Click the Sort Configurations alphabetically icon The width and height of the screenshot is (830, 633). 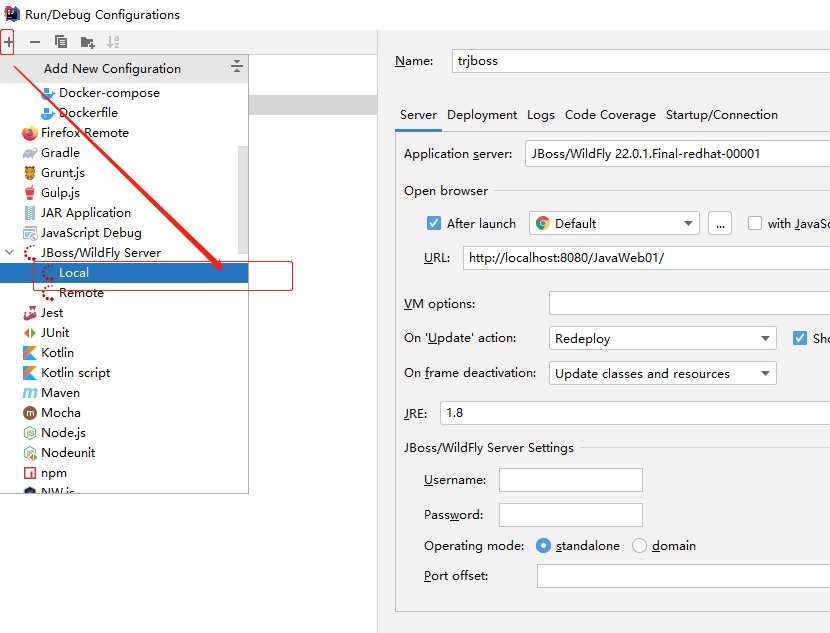113,42
